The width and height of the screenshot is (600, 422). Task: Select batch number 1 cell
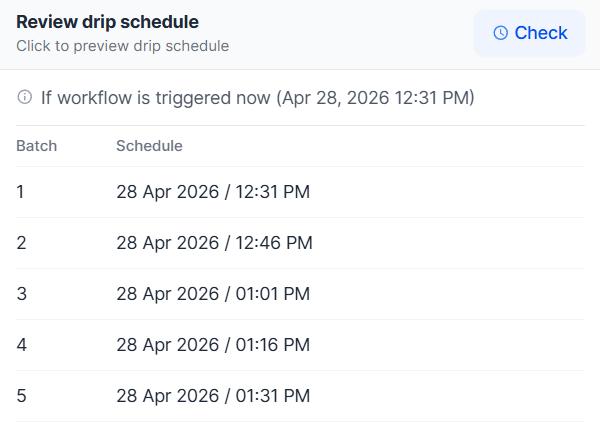coord(21,191)
